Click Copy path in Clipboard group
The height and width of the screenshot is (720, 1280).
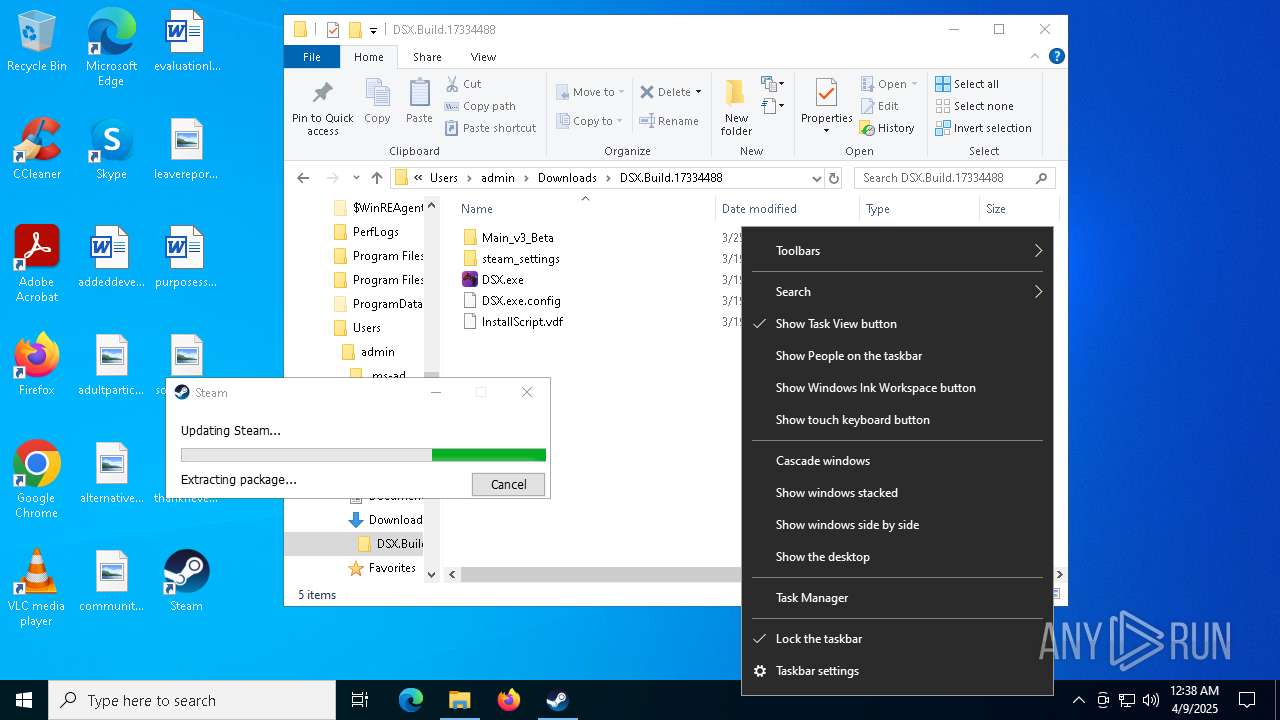pyautogui.click(x=480, y=106)
